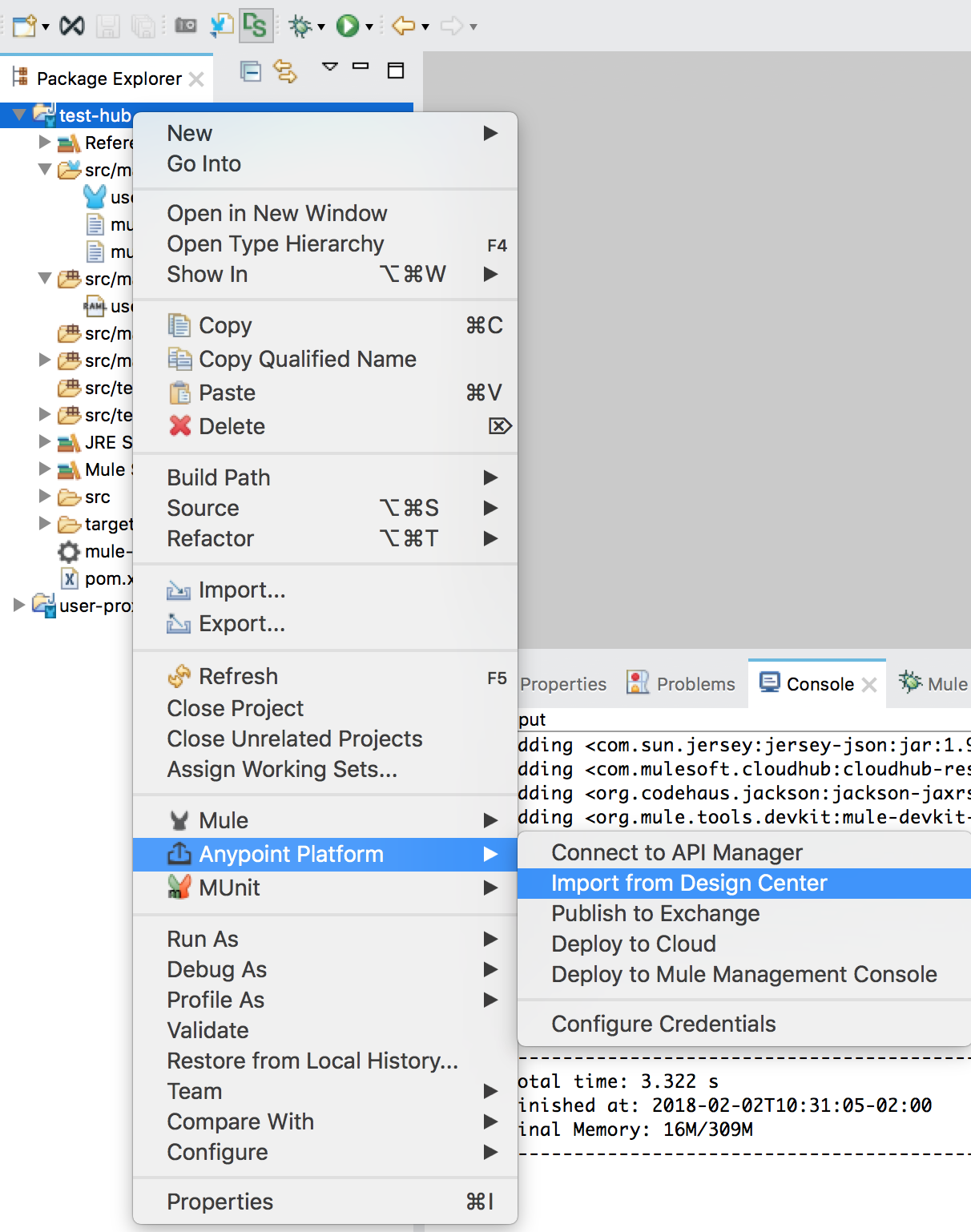971x1232 pixels.
Task: Expand the user-pro project tree node
Action: [x=19, y=605]
